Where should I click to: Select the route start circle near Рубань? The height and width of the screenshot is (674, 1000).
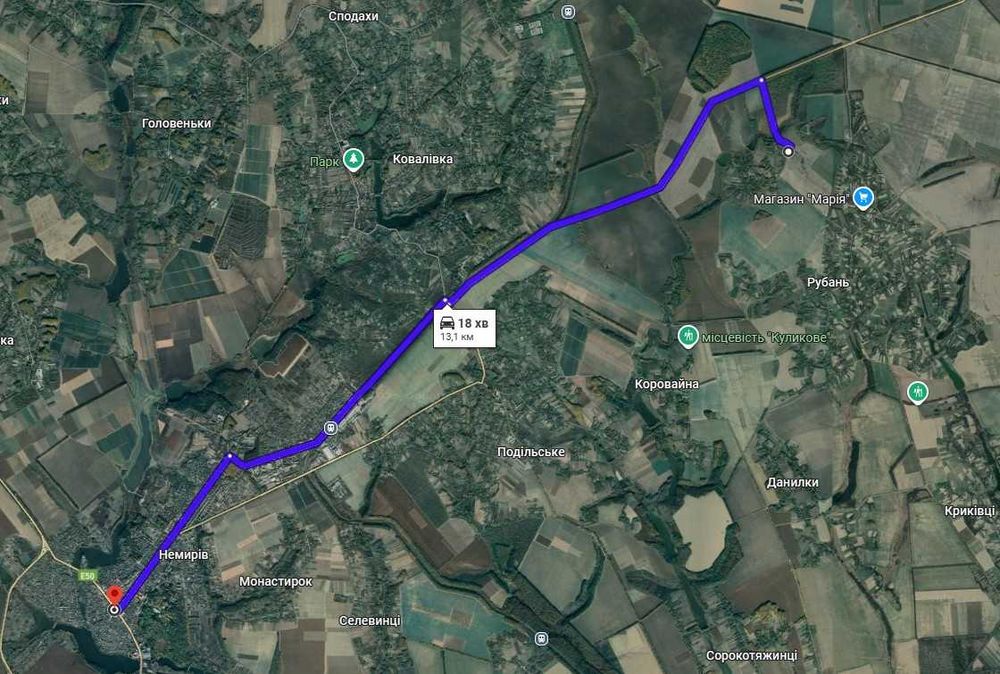pos(789,152)
